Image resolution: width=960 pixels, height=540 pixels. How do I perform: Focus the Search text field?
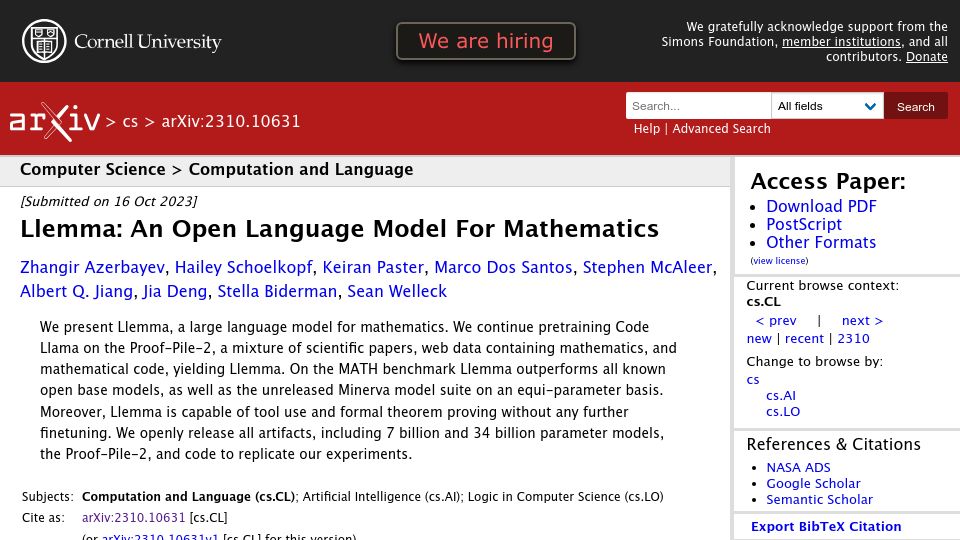698,106
